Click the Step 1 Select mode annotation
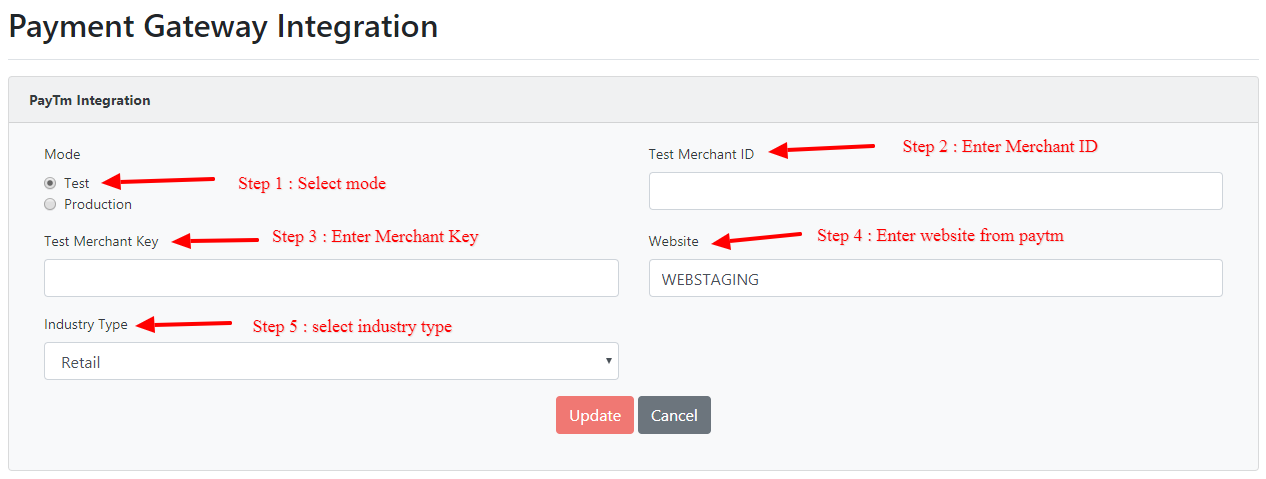This screenshot has height=479, width=1266. click(x=312, y=184)
